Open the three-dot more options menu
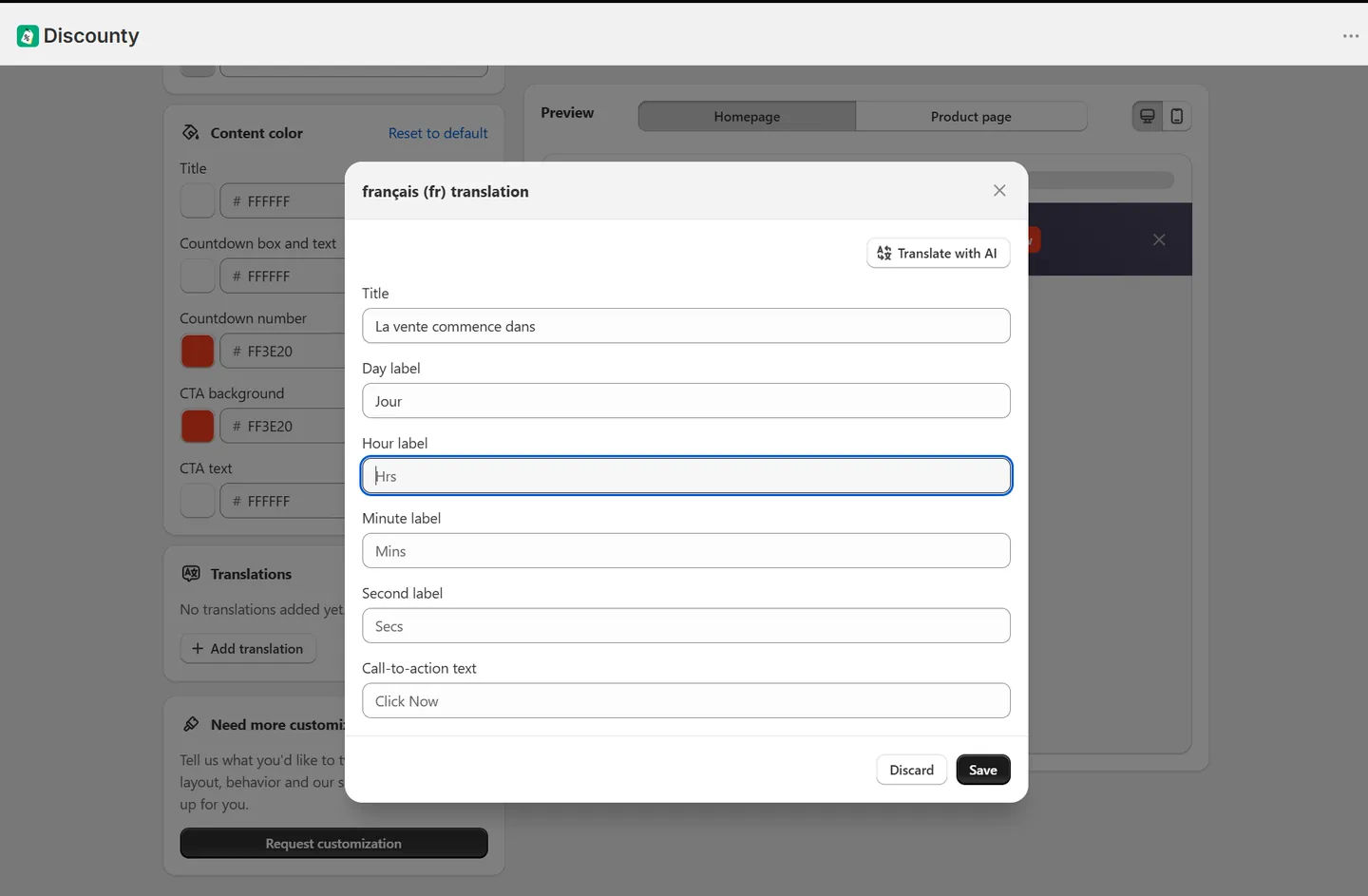The height and width of the screenshot is (896, 1368). click(1351, 36)
